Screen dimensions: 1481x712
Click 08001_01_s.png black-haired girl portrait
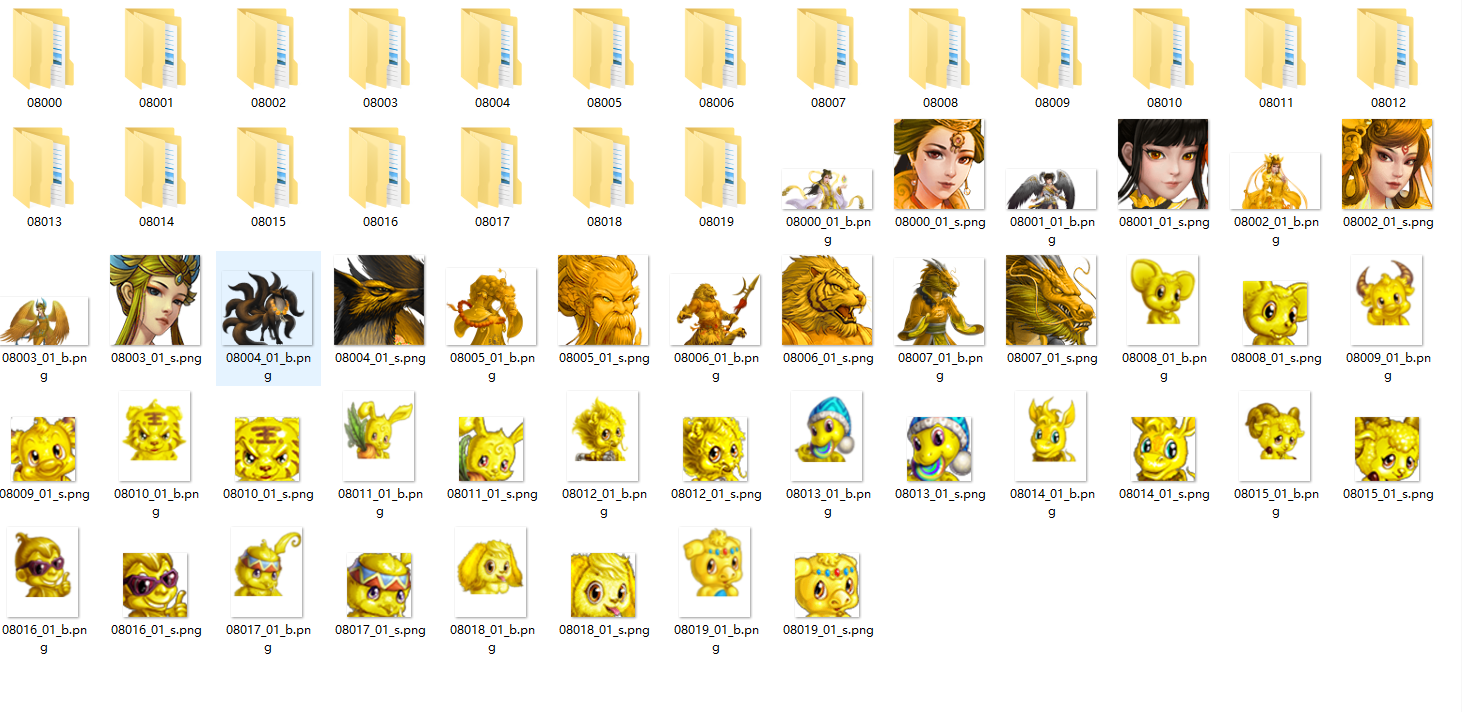tap(1163, 165)
